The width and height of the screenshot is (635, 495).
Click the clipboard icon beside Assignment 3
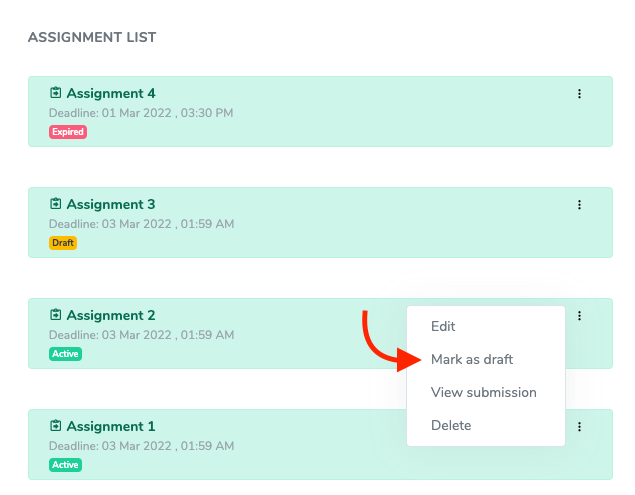56,204
